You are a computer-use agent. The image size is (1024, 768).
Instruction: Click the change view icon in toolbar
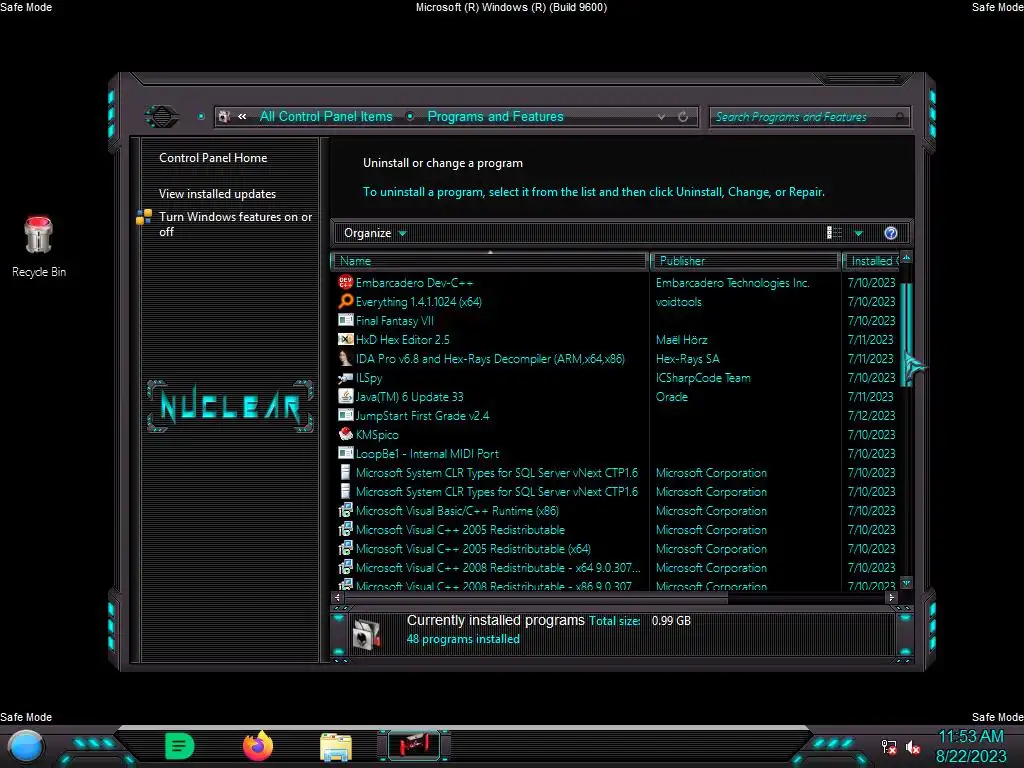point(834,232)
